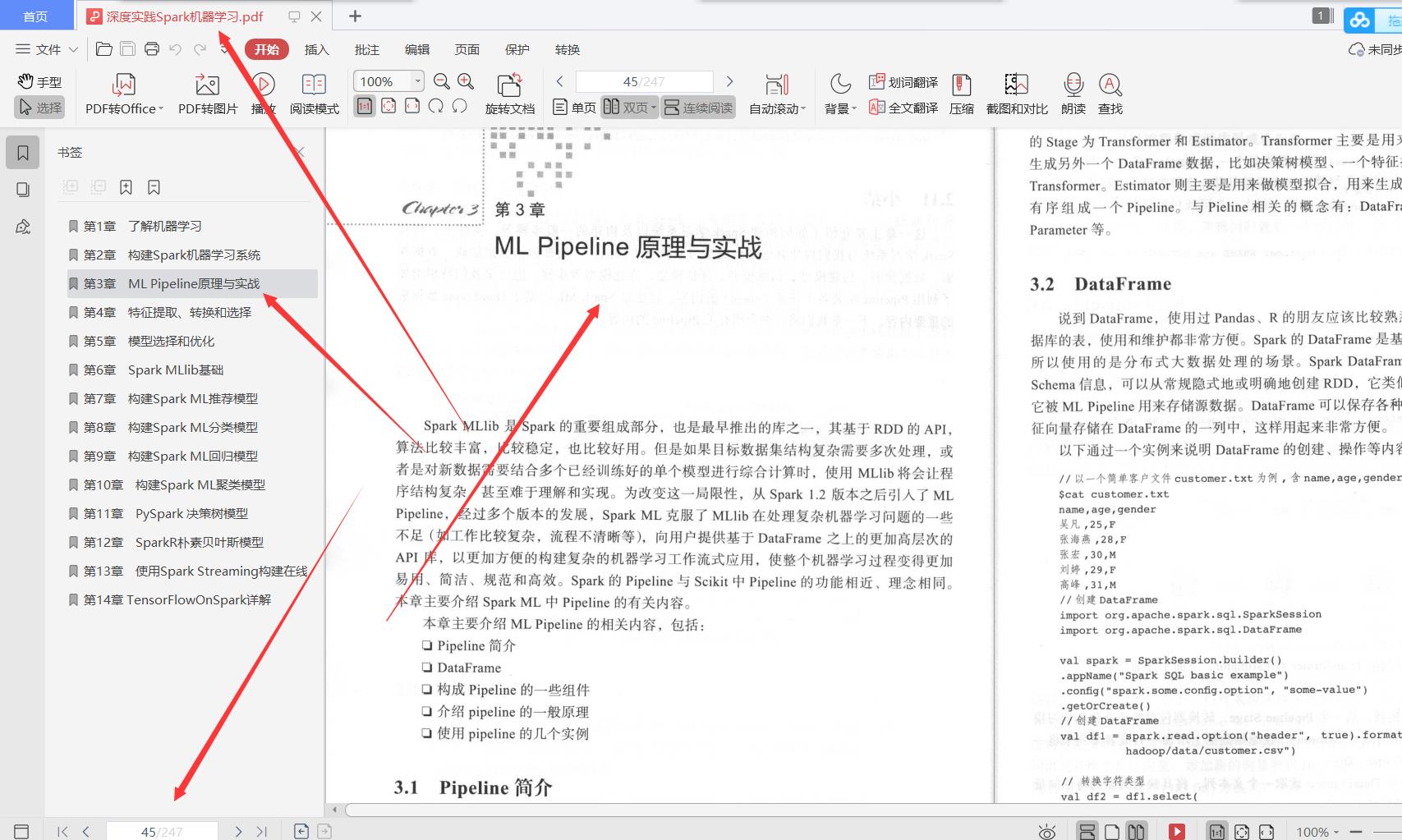Screen dimensions: 1402x840
Task: Zoom in with the plus magnifier
Action: tap(466, 81)
